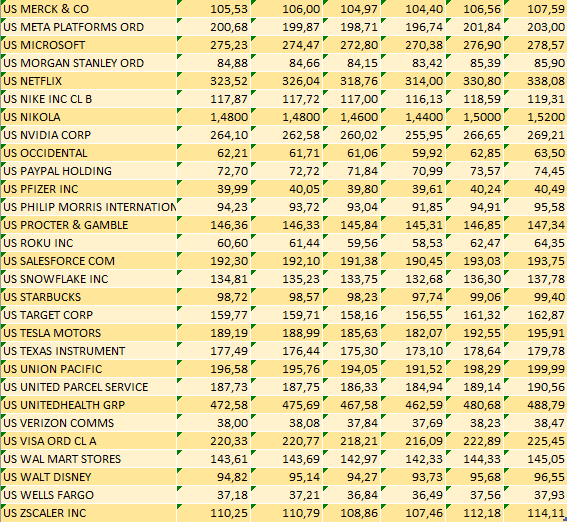Select the US TESLA MOTORS cell
Image resolution: width=567 pixels, height=522 pixels.
pos(89,333)
